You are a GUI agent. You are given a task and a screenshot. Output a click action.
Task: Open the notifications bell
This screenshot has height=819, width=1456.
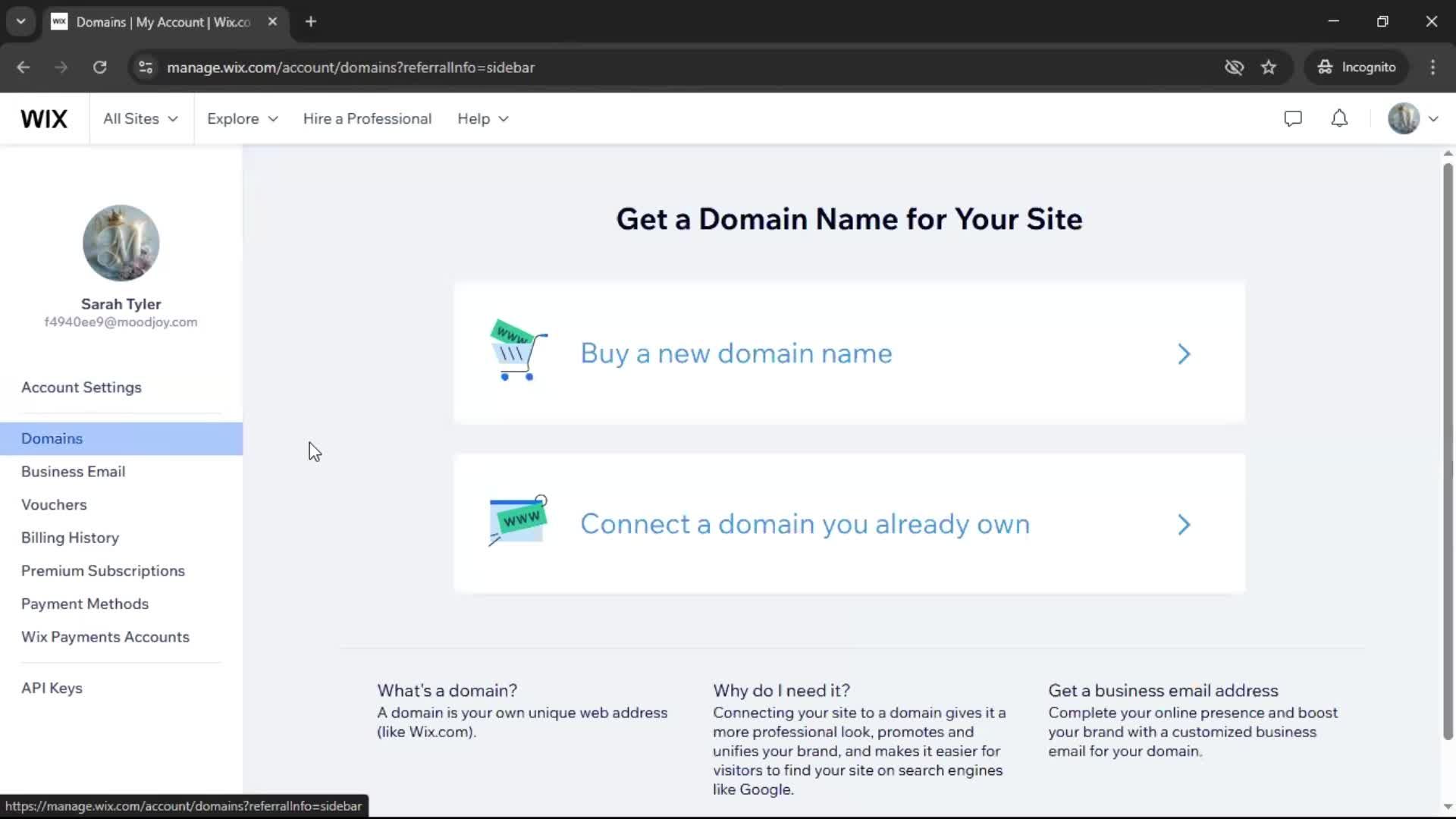(x=1340, y=119)
